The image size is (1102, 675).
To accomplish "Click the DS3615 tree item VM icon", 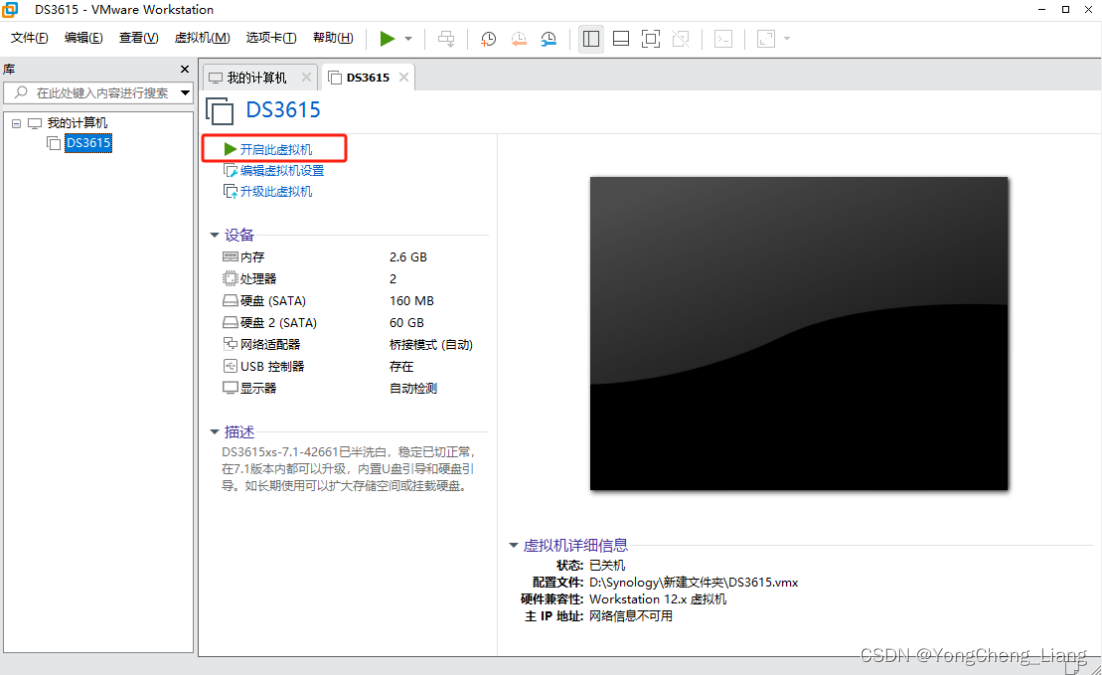I will pos(53,143).
